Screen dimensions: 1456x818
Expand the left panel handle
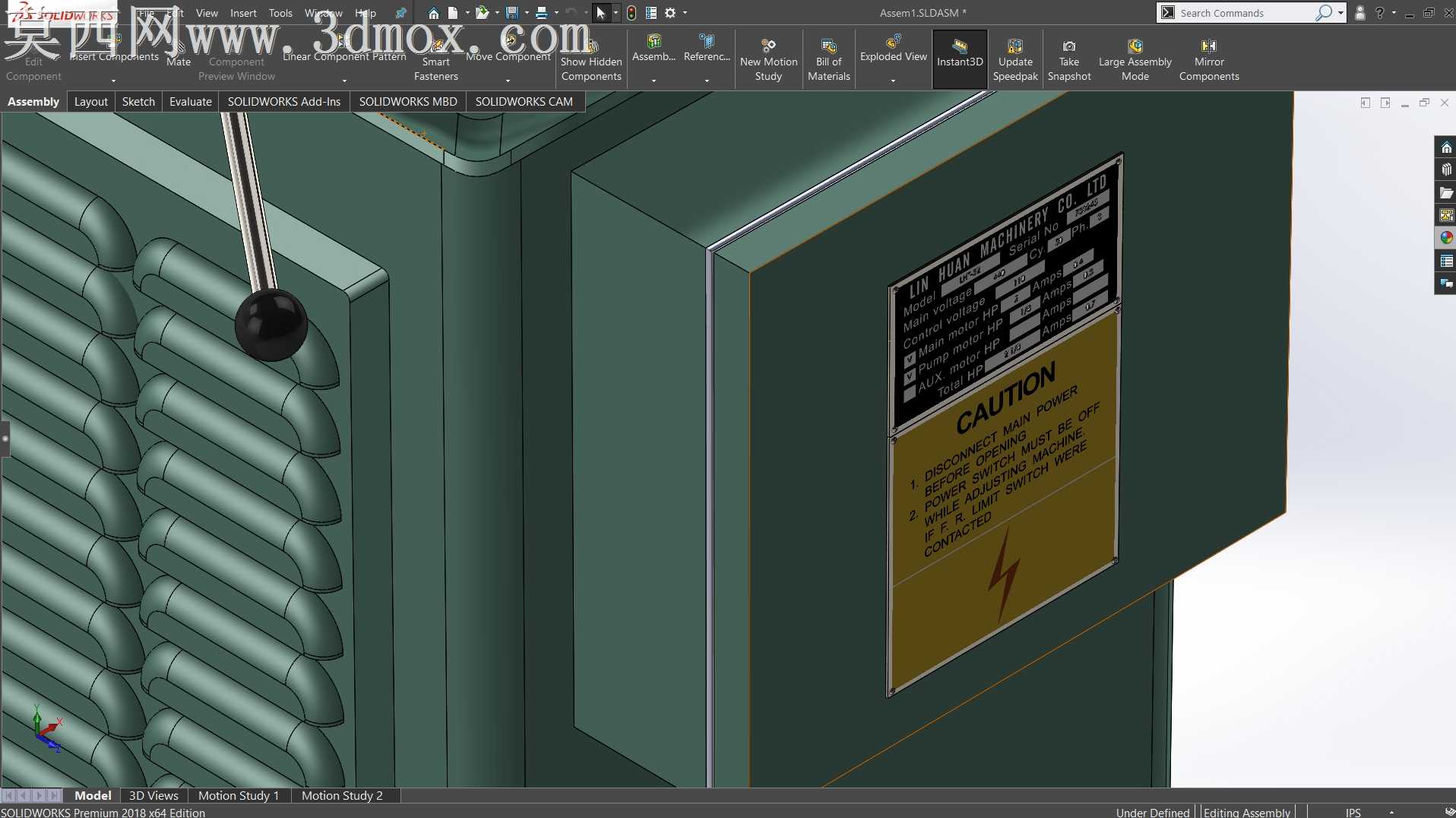[5, 439]
